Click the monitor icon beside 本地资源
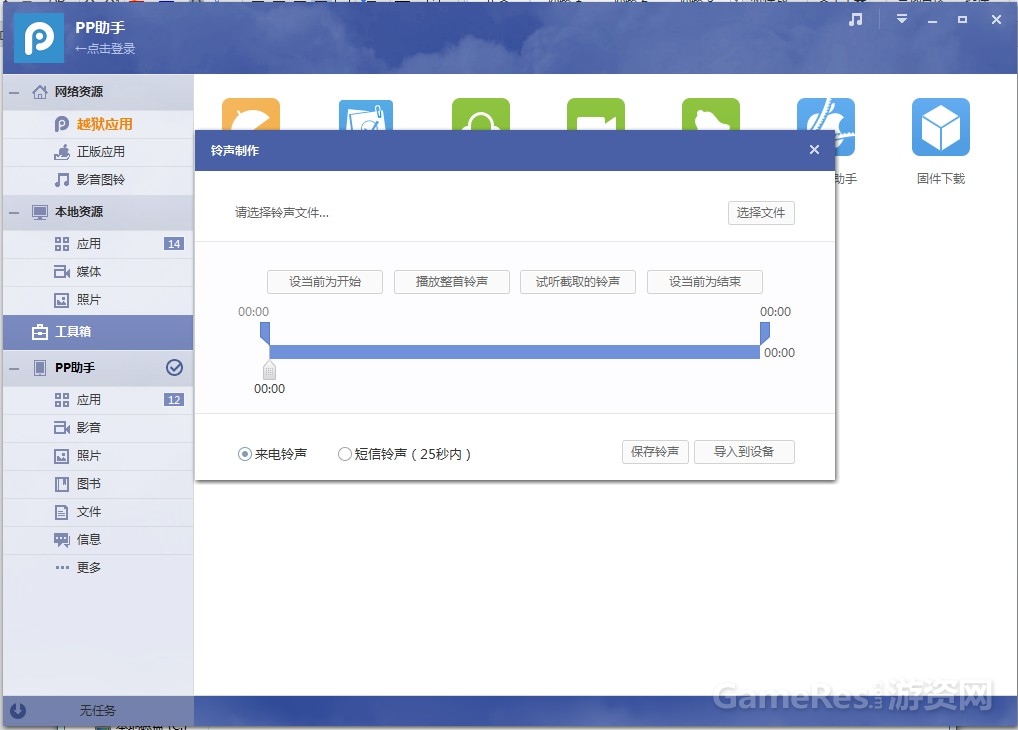 40,212
